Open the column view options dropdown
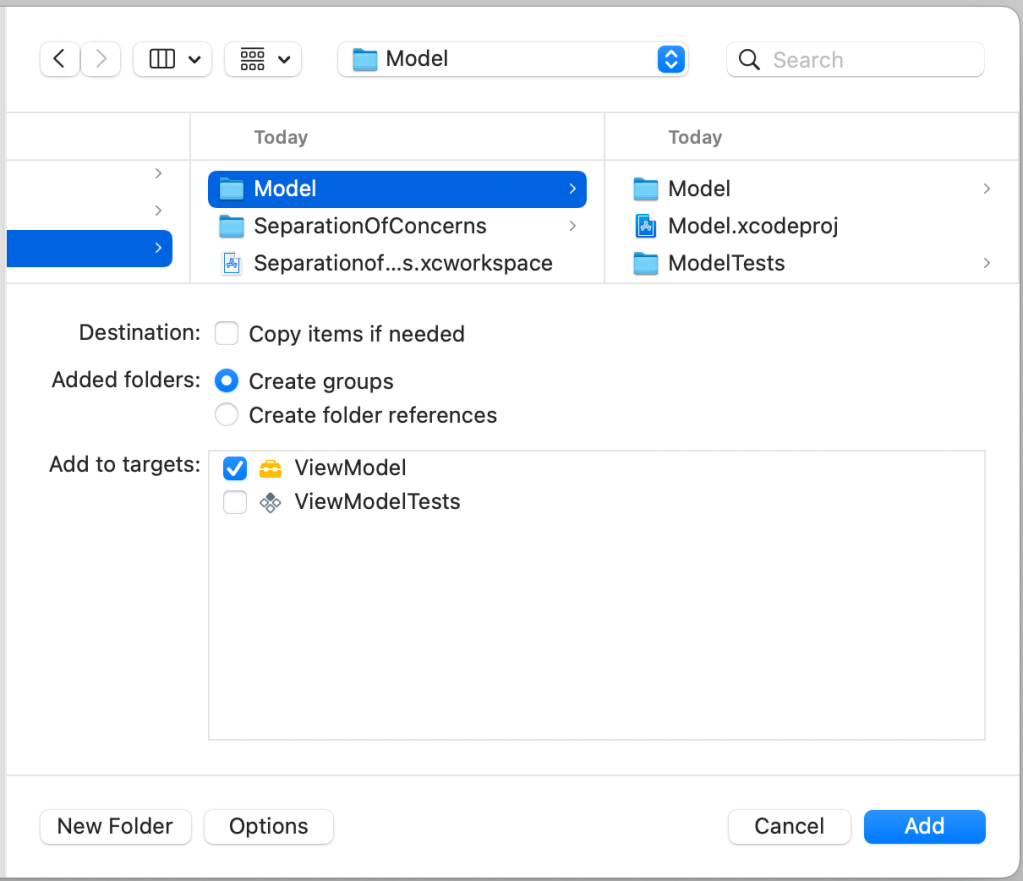Viewport: 1023px width, 881px height. [172, 59]
